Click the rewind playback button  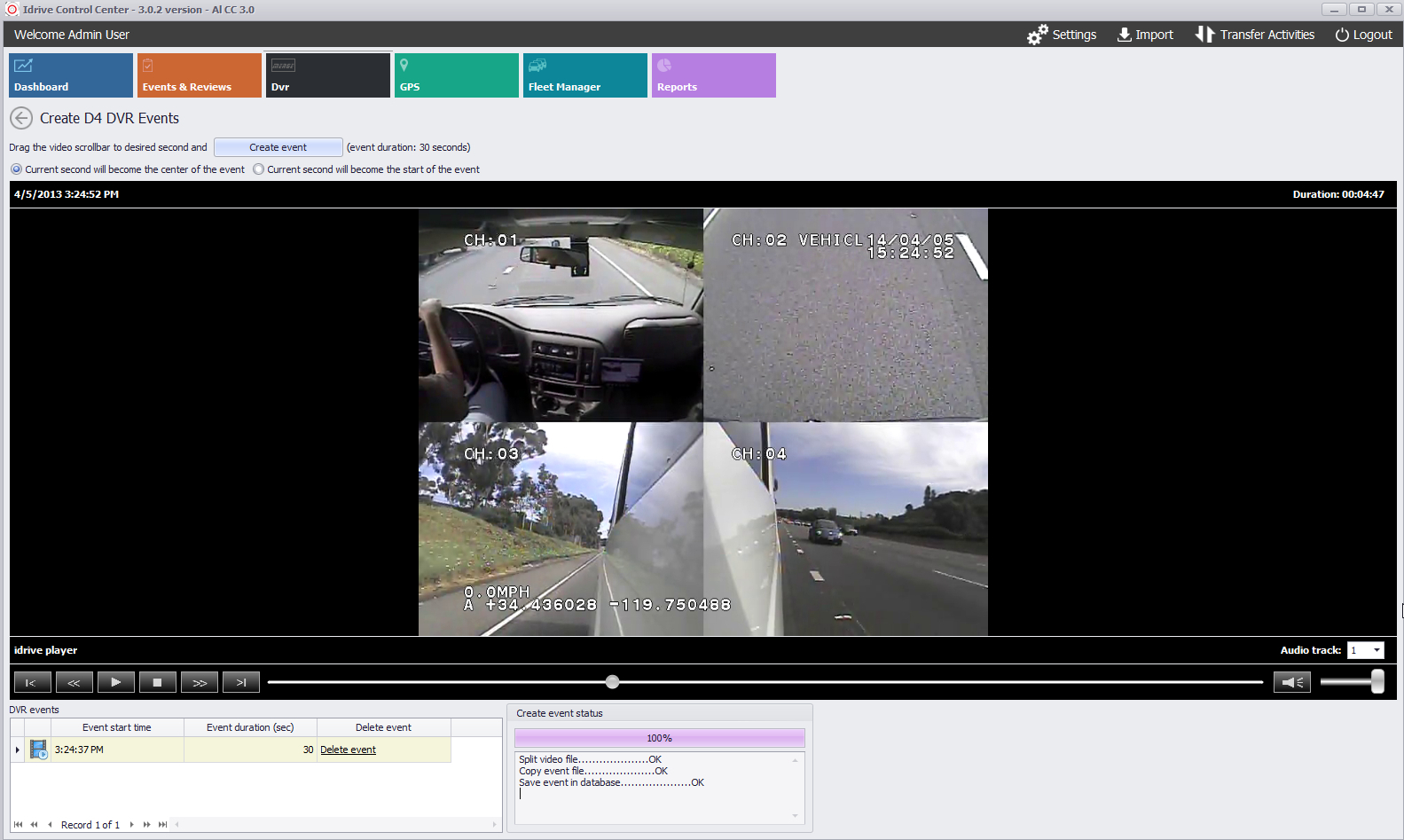pos(74,682)
